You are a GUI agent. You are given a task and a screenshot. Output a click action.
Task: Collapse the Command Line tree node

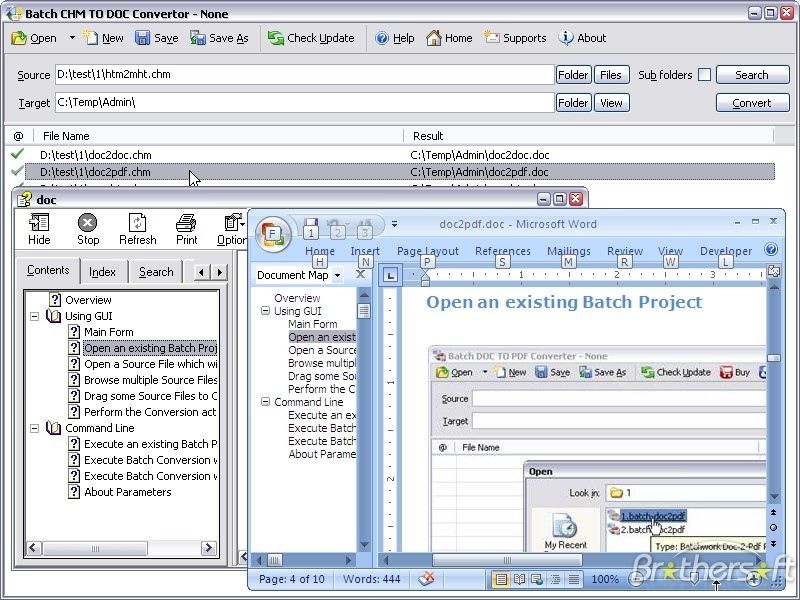click(35, 428)
